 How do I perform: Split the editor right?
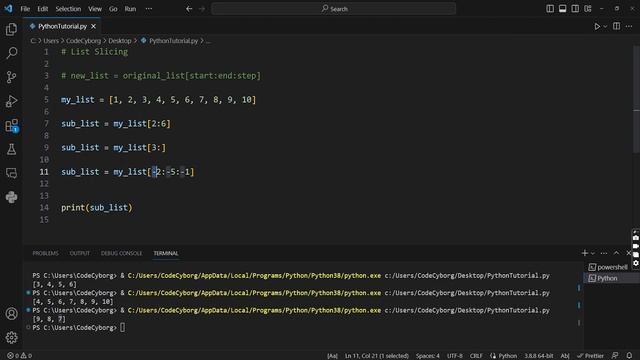616,26
